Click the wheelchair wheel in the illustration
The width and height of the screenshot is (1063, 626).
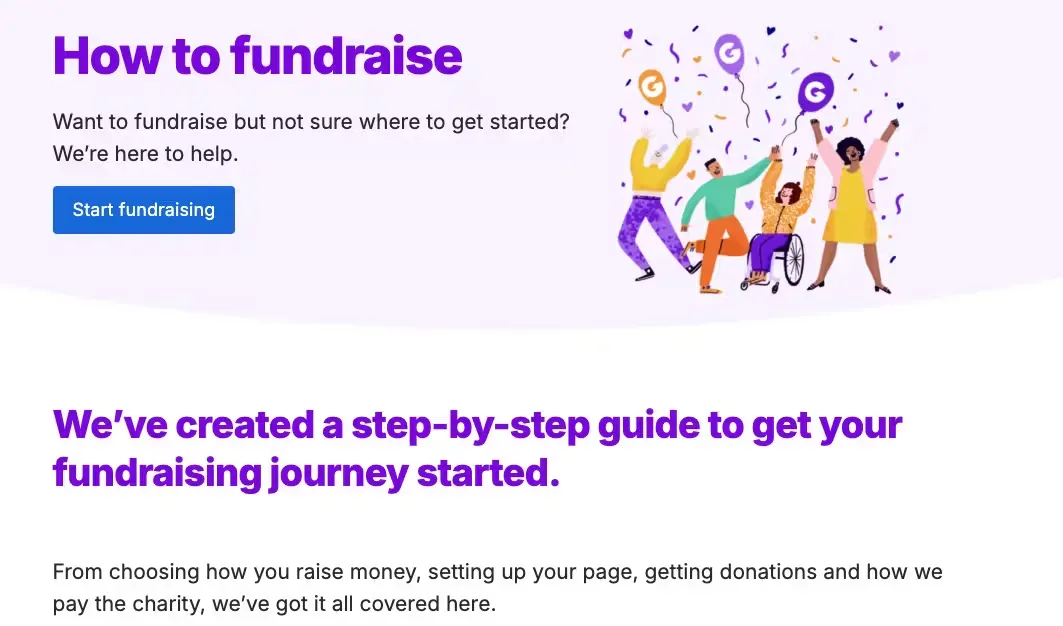(x=793, y=259)
